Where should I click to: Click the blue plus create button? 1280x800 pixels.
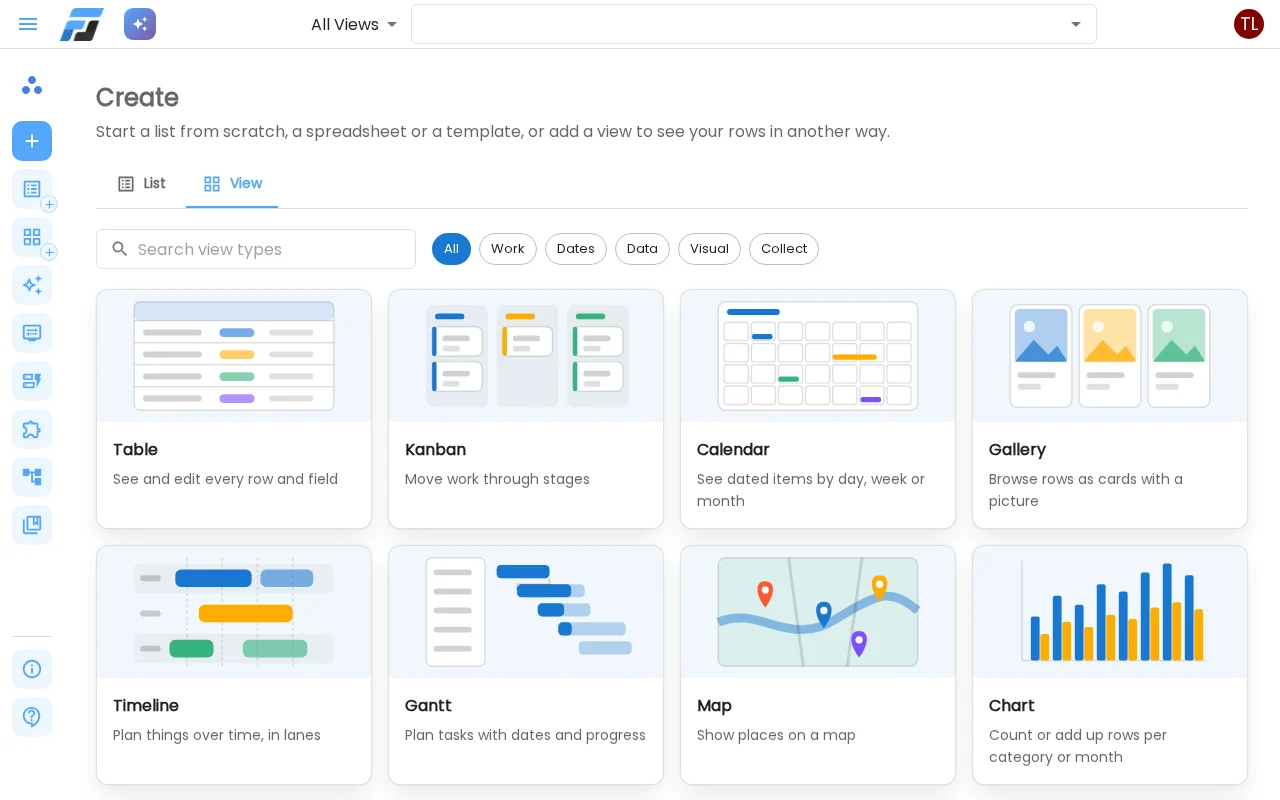click(32, 141)
